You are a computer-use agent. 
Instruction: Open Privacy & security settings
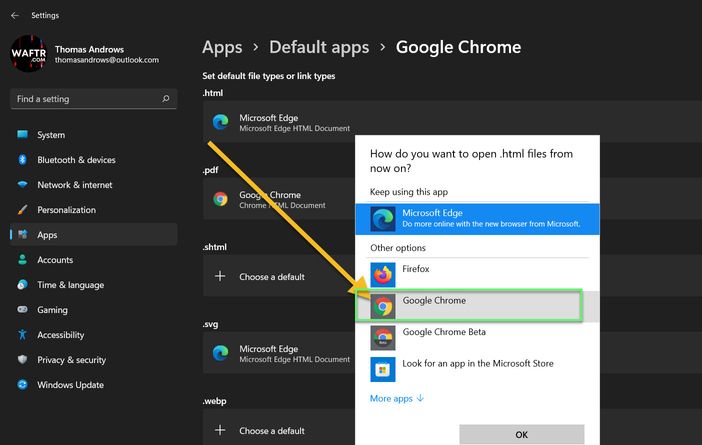[x=94, y=360]
